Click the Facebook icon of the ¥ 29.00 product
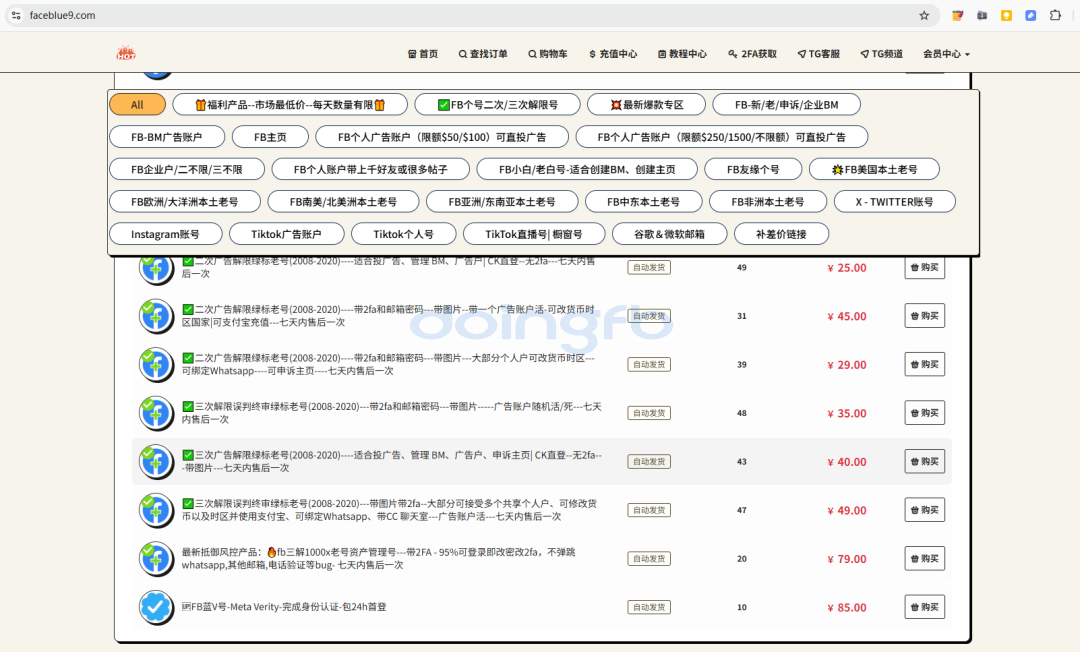The image size is (1080, 652). click(156, 365)
